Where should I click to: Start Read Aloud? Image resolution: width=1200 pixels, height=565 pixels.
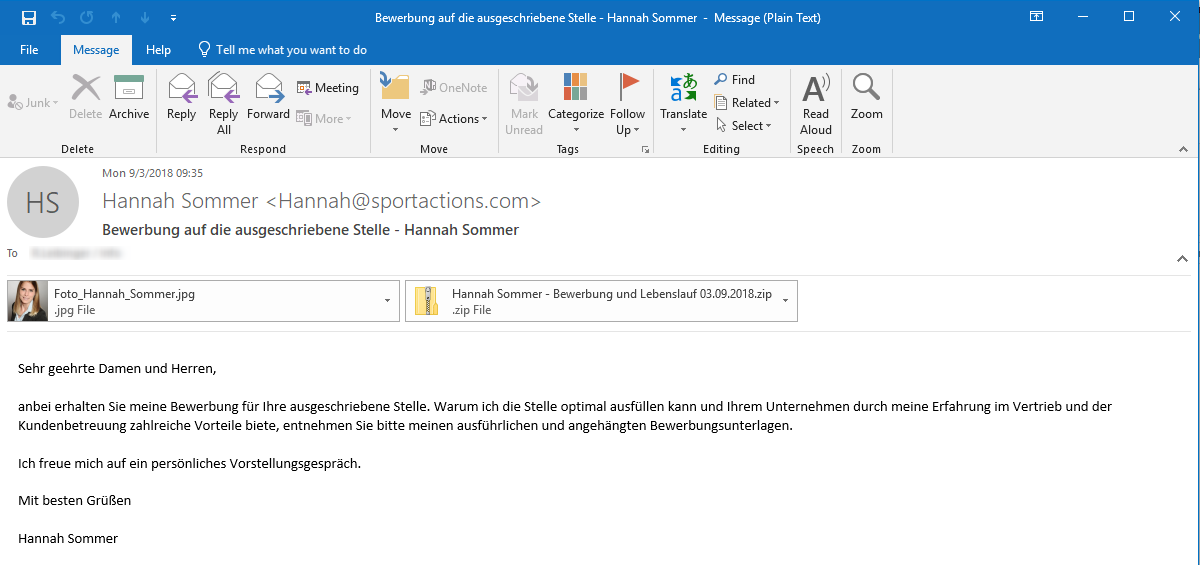(816, 104)
